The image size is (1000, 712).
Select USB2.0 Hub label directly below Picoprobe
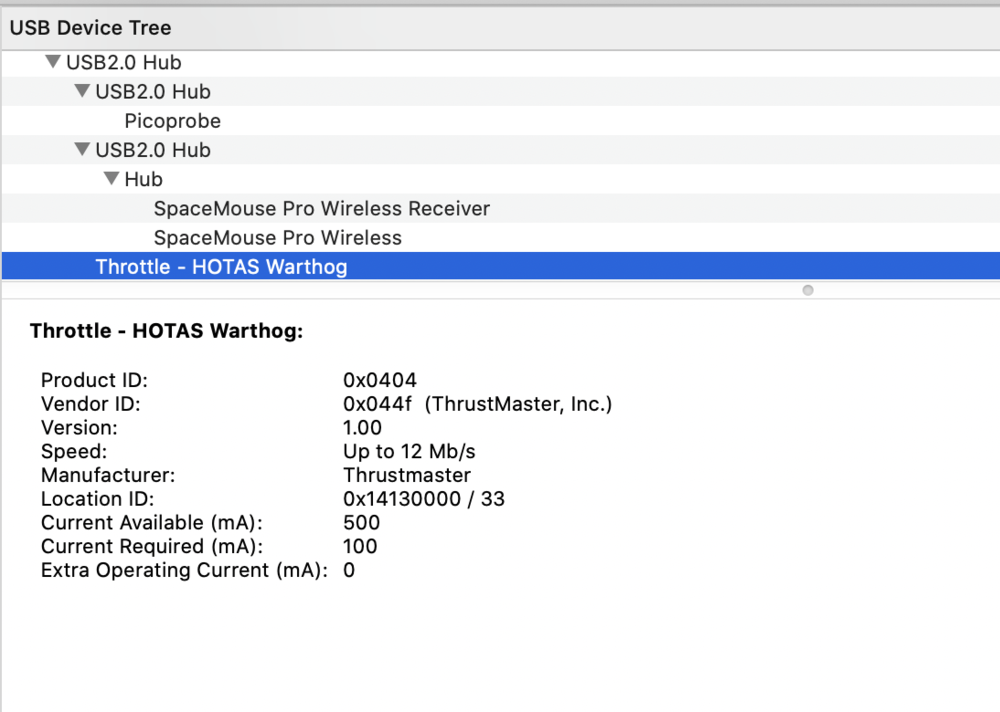(x=153, y=150)
